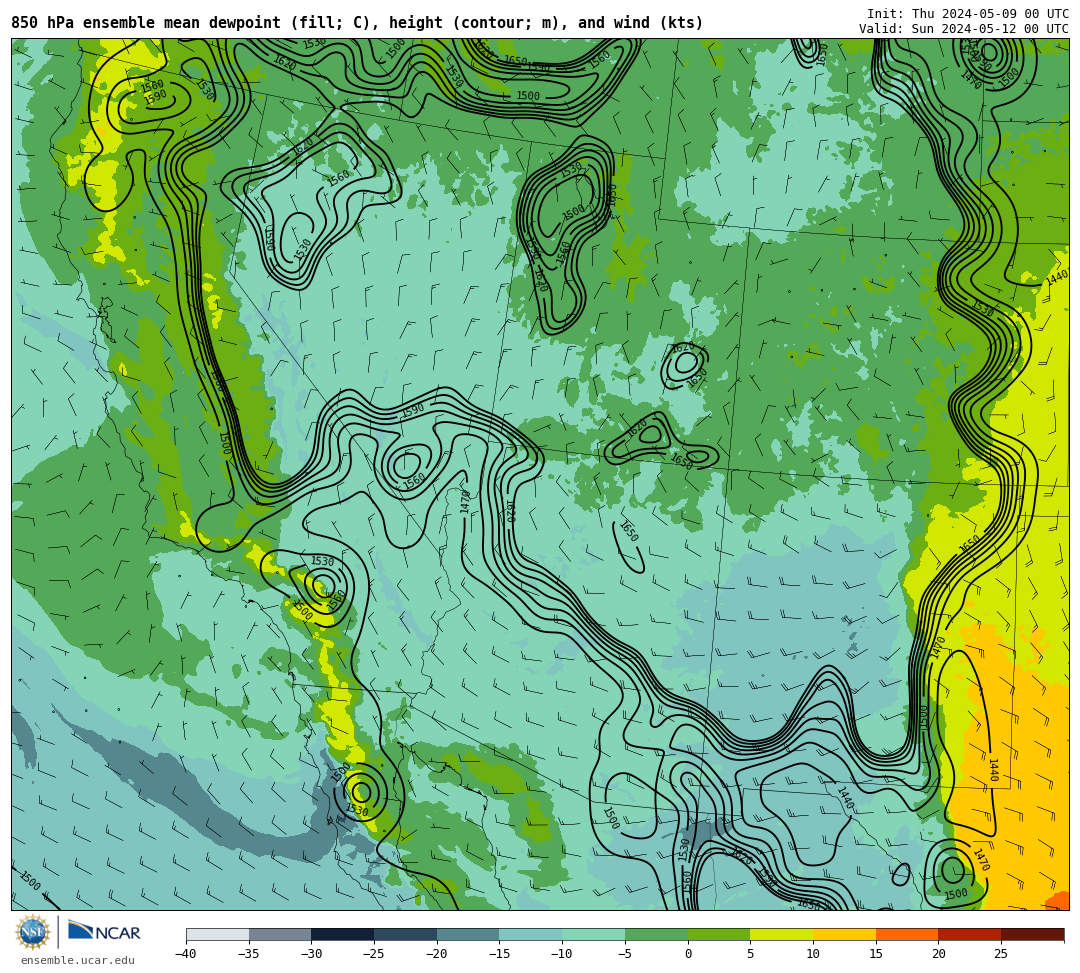1080x973 pixels.
Task: Click the -25 colorbar tick label
Action: [x=374, y=954]
